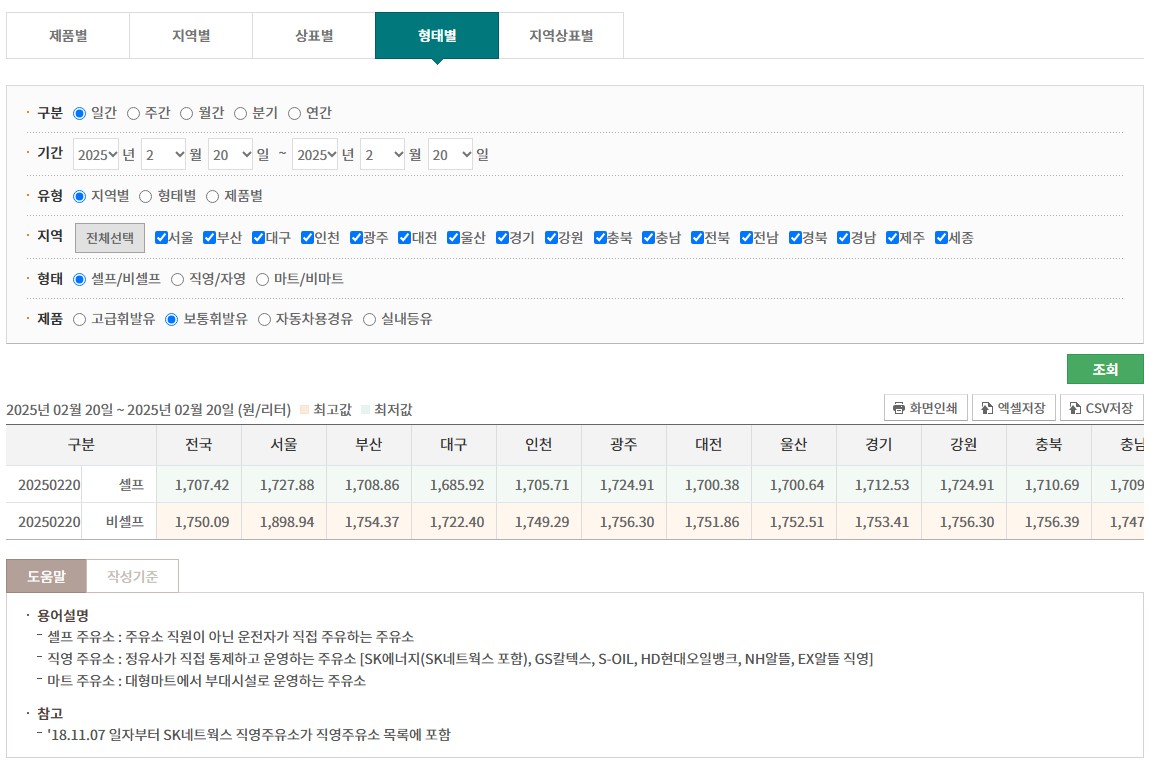Viewport: 1158px width, 773px height.
Task: Select 보통휘발유 product option
Action: [x=171, y=320]
